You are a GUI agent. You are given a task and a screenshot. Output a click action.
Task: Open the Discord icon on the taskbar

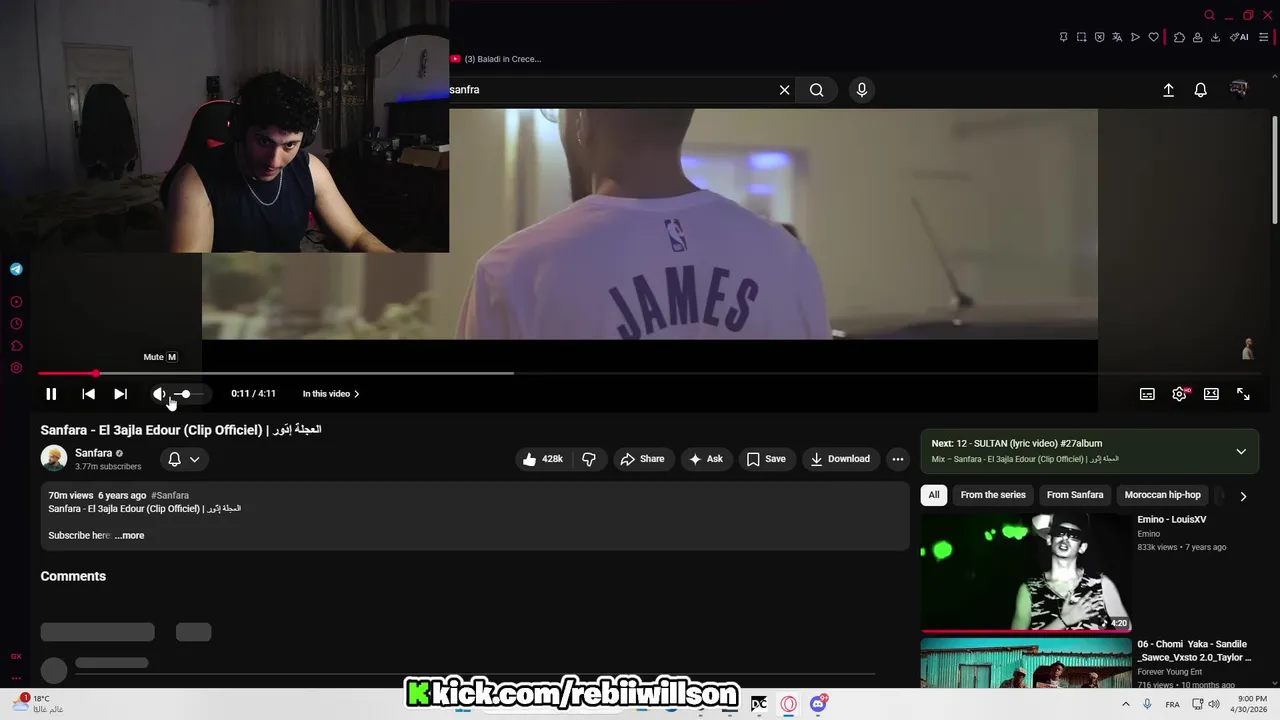[819, 704]
